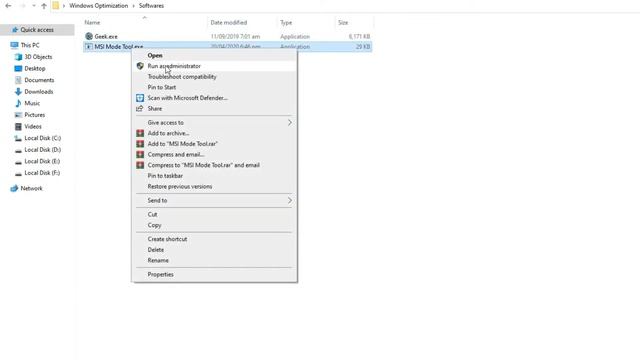This screenshot has width=640, height=360.
Task: Select Network in navigation pane
Action: pos(31,188)
